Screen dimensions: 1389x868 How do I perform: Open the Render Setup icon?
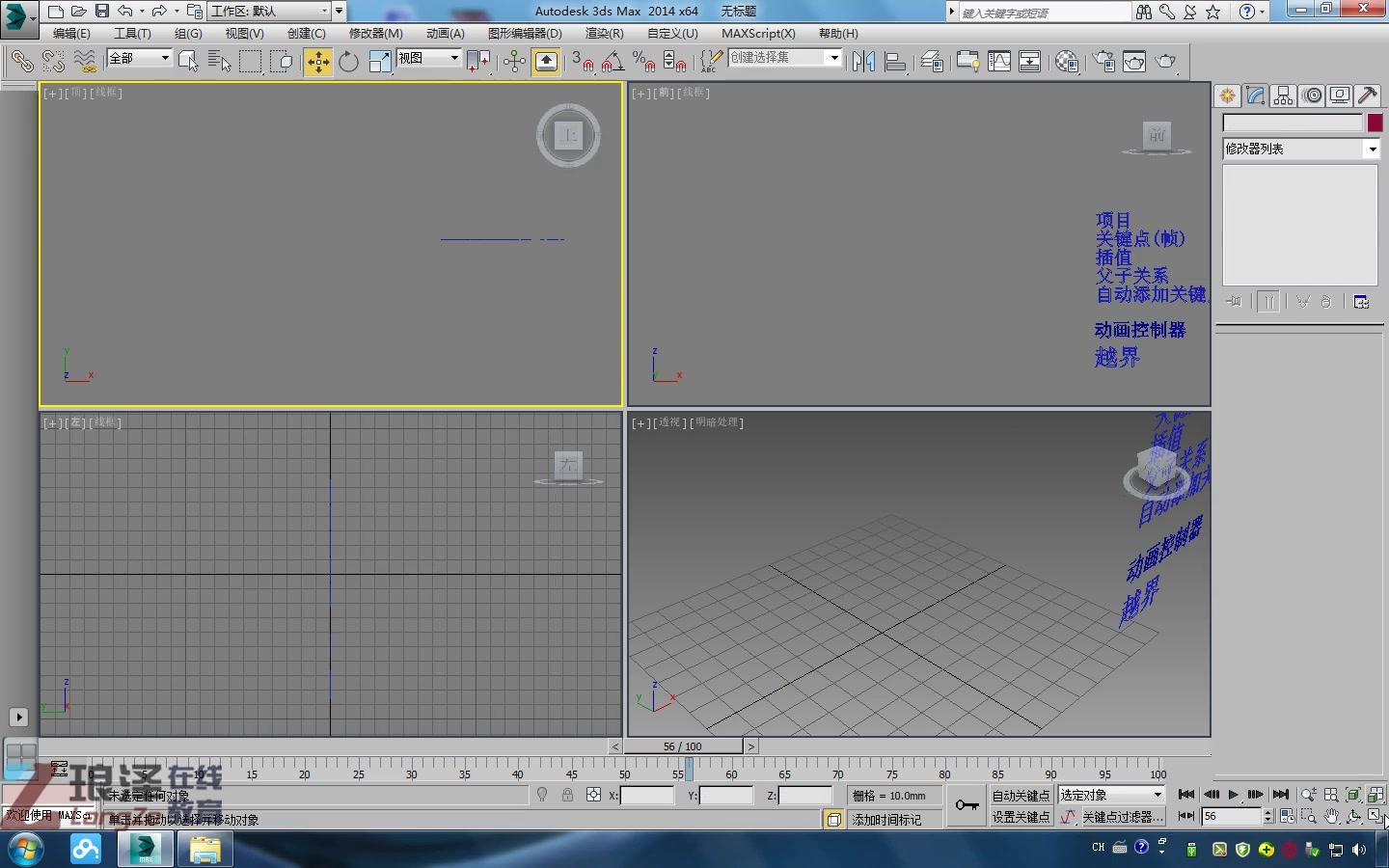point(1103,62)
